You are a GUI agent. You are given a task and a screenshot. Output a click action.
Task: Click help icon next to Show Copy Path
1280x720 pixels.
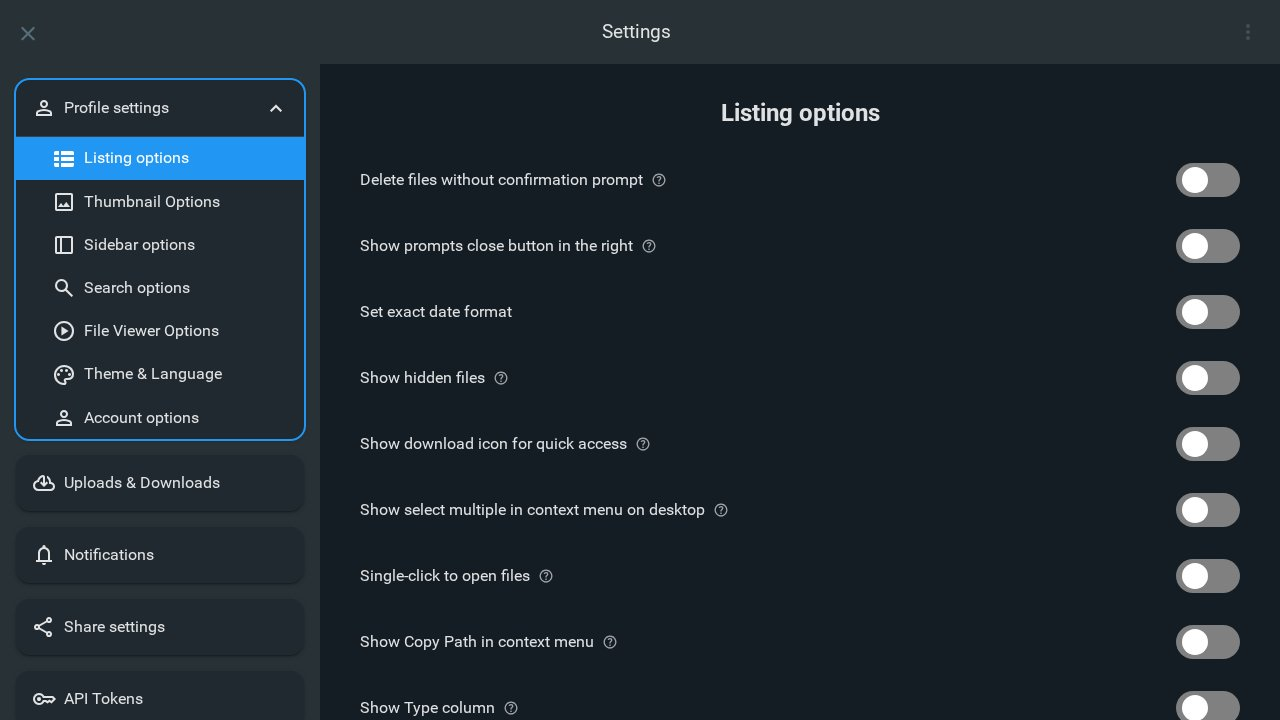coord(610,642)
